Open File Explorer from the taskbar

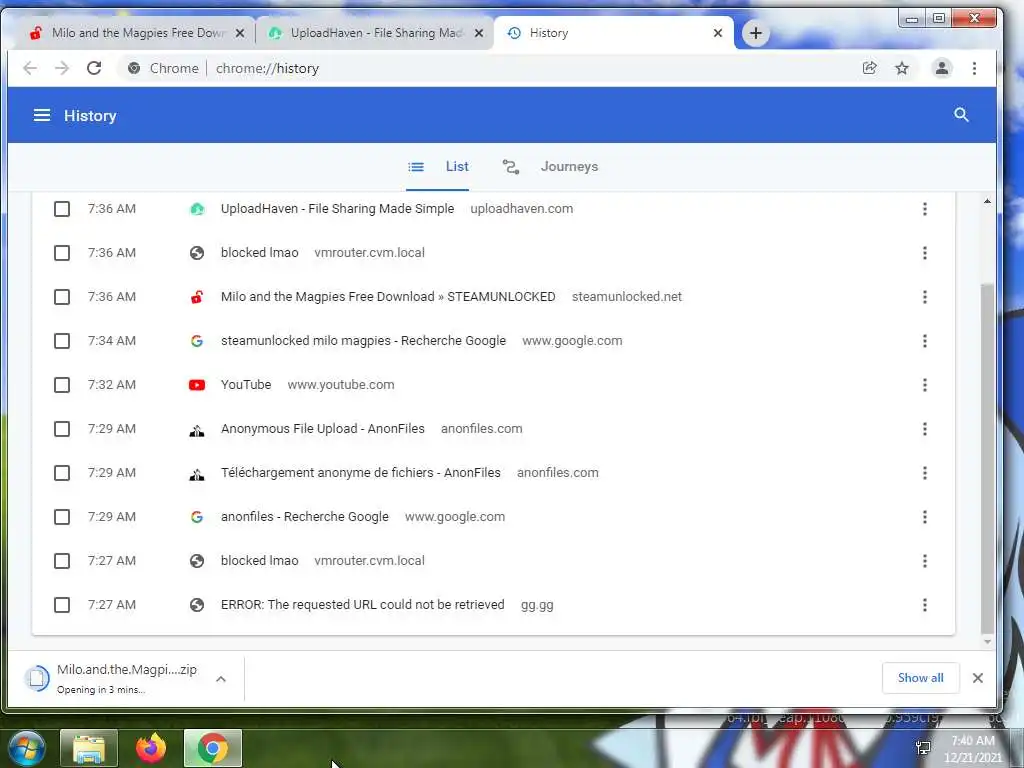point(89,748)
